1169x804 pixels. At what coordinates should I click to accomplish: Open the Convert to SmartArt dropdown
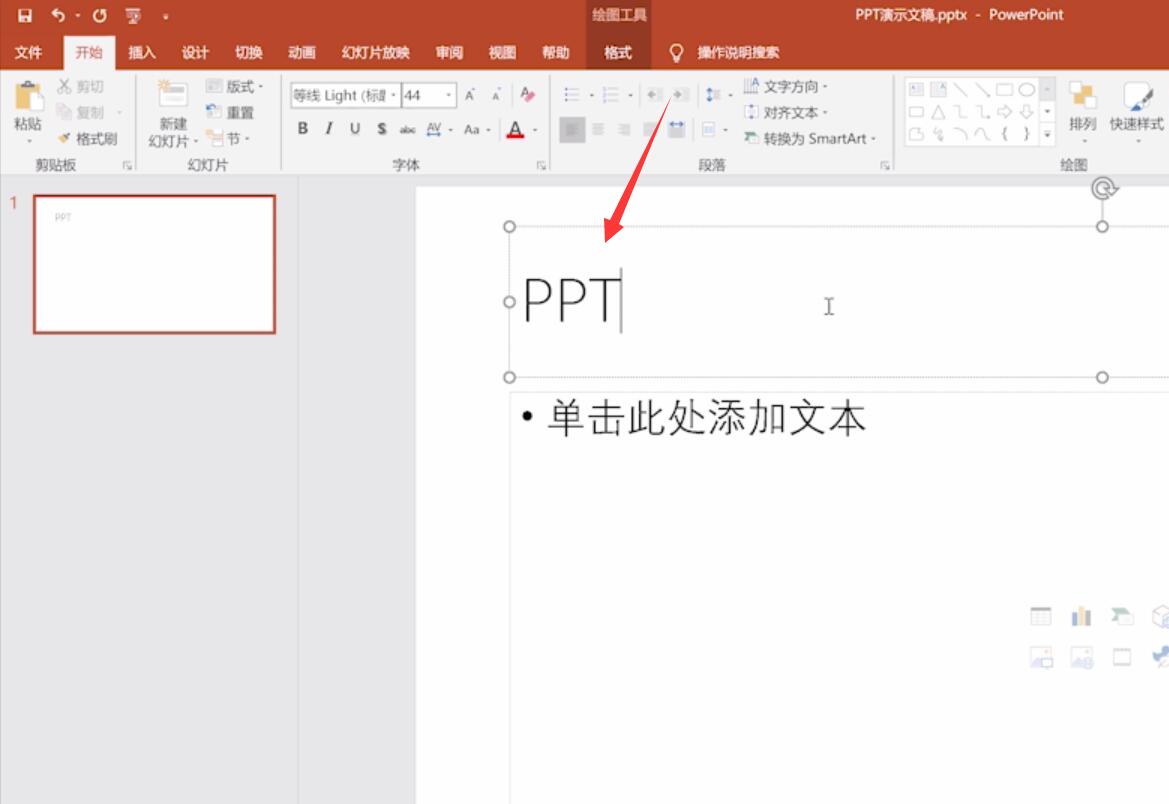[x=810, y=139]
